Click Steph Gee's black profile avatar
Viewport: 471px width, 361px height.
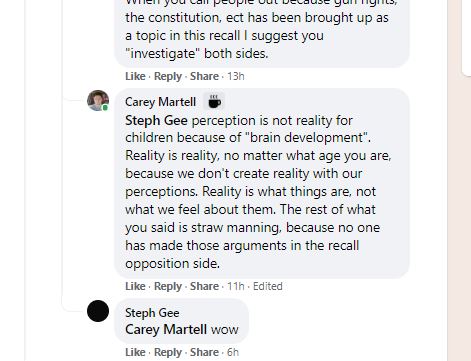click(x=98, y=311)
